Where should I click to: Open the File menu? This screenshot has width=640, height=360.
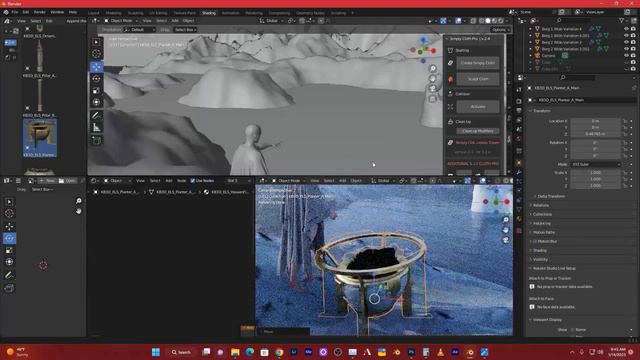pos(15,12)
